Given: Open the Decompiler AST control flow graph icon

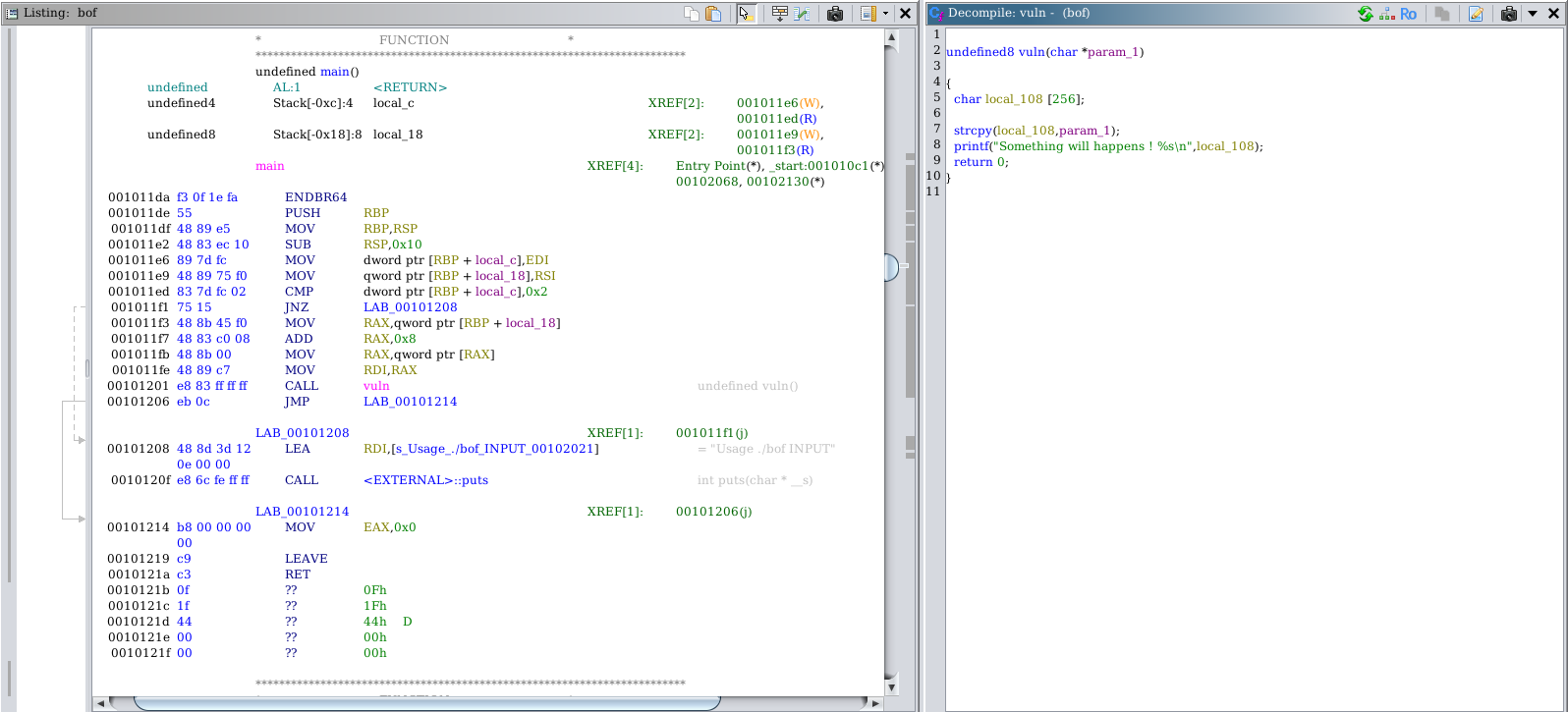Looking at the screenshot, I should point(1386,14).
